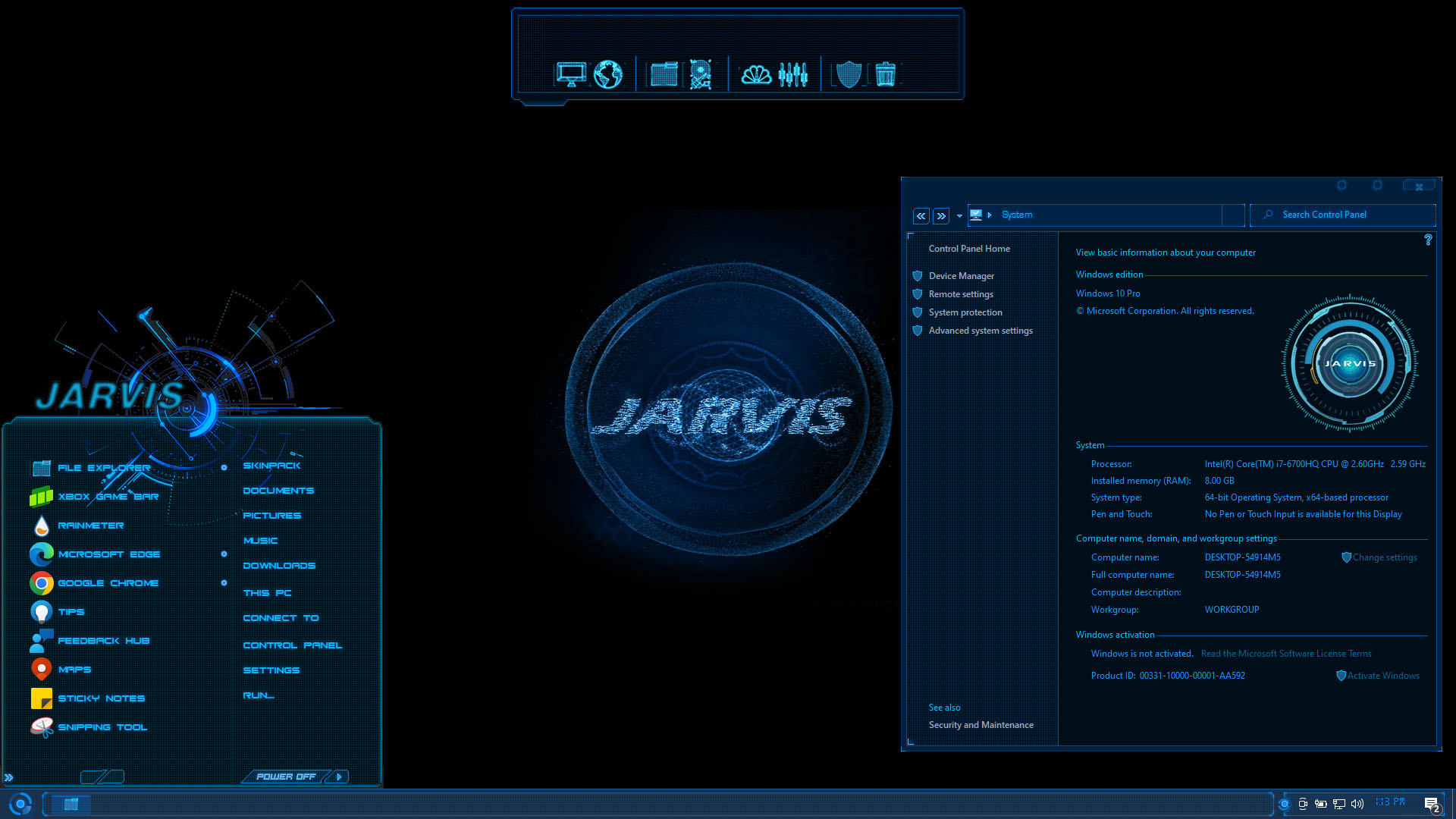This screenshot has height=819, width=1456.
Task: Click the volume speaker icon in the tray
Action: tap(1357, 804)
